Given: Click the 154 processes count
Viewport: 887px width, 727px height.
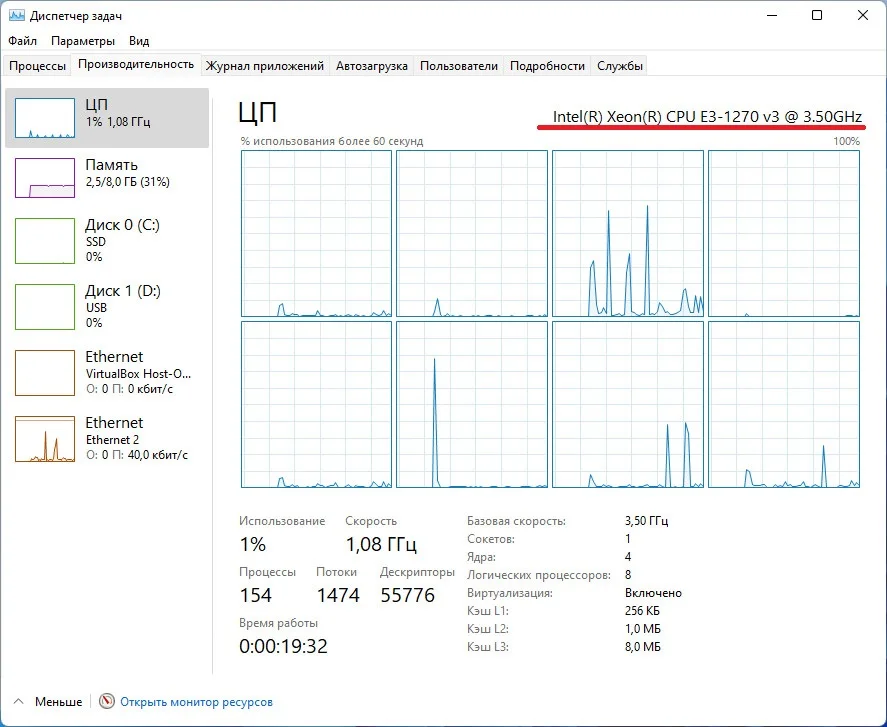Looking at the screenshot, I should tap(255, 595).
